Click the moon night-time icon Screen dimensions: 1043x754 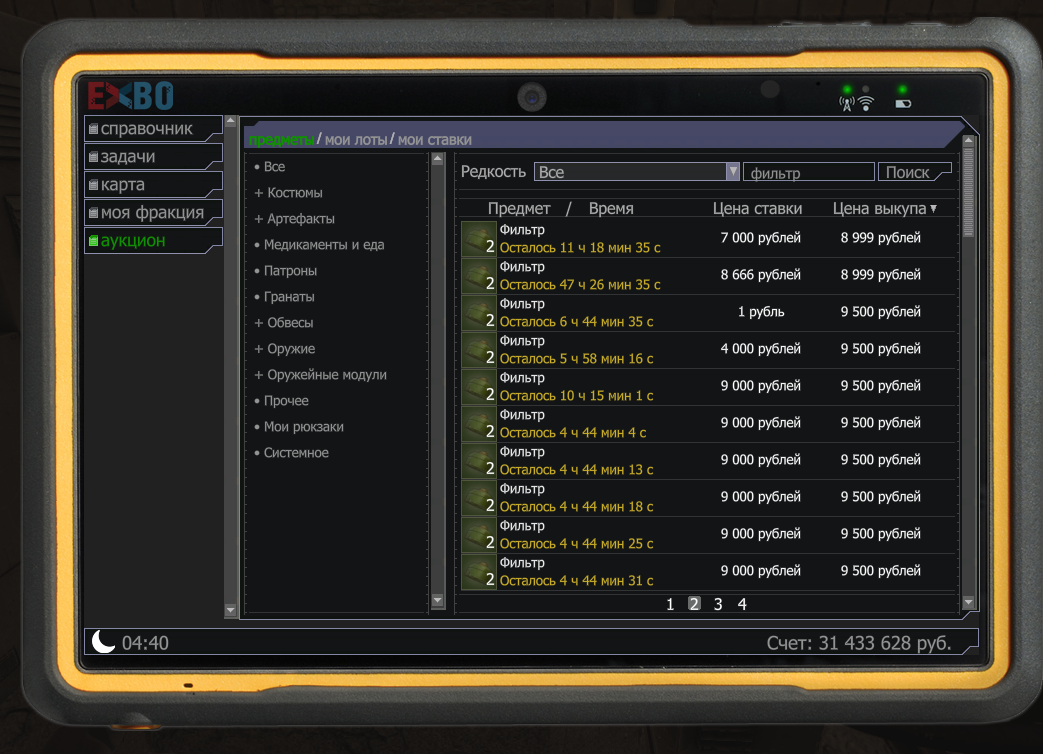[x=103, y=642]
